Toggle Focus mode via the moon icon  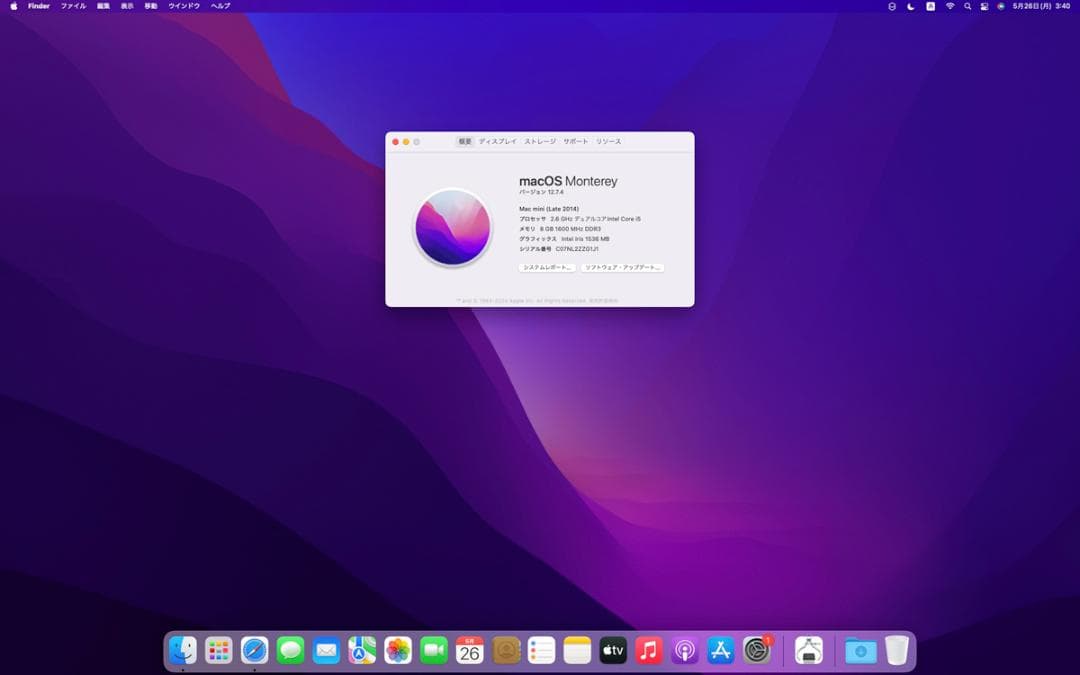point(910,6)
